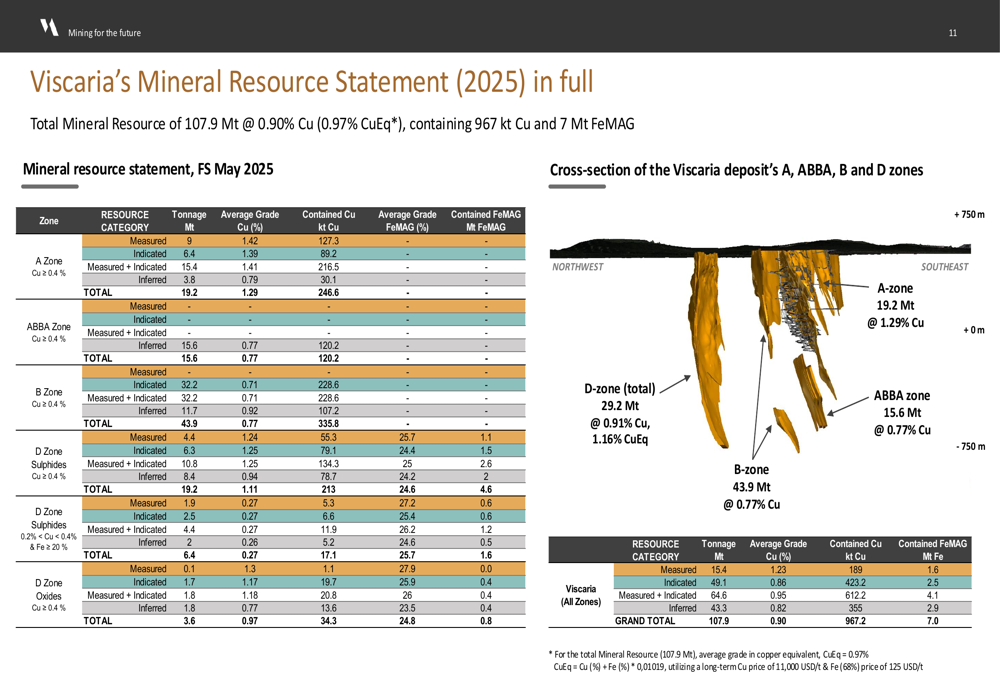
Task: Click the "NORTHWEST" direction label
Action: pyautogui.click(x=577, y=267)
